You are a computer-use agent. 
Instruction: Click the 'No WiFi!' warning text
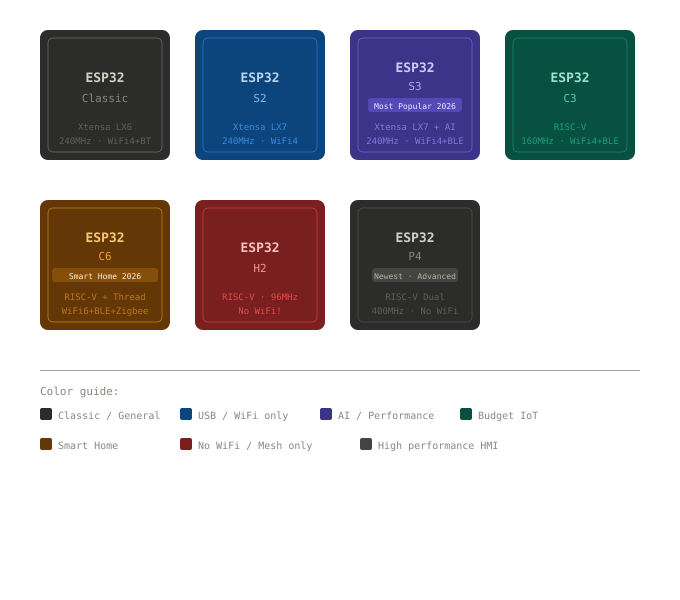260,310
